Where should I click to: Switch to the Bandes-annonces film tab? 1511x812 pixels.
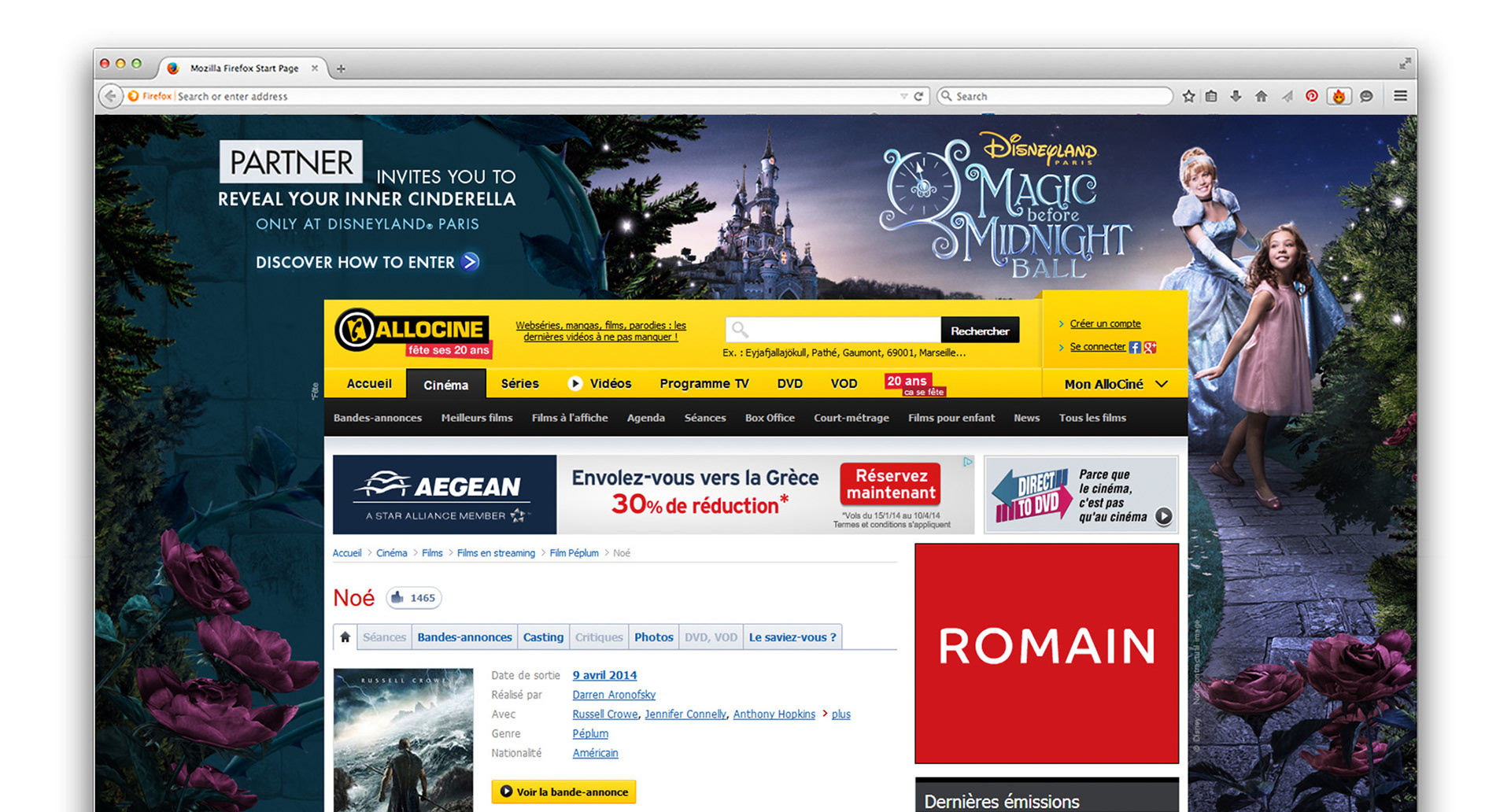click(464, 637)
